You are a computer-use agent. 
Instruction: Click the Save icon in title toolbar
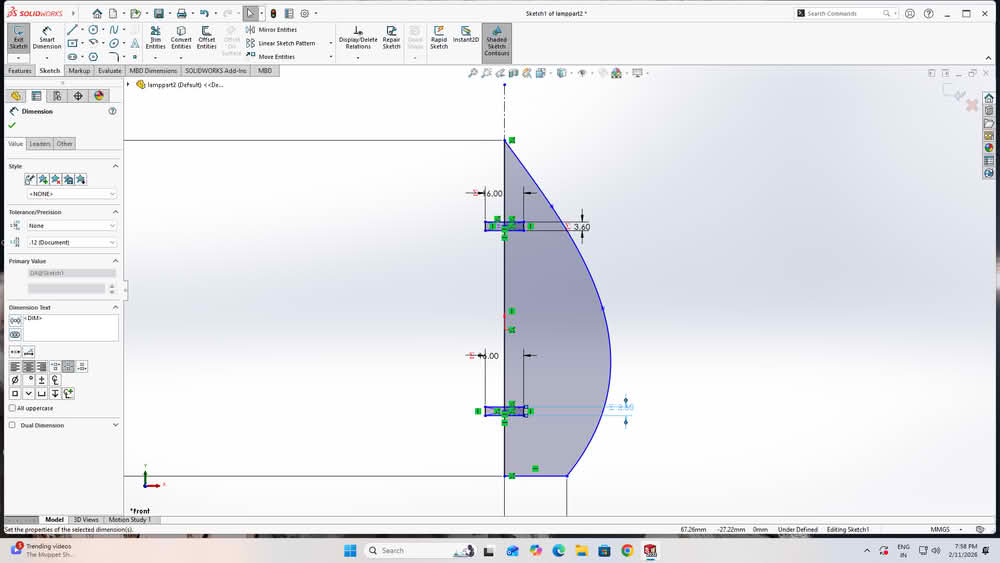click(159, 13)
